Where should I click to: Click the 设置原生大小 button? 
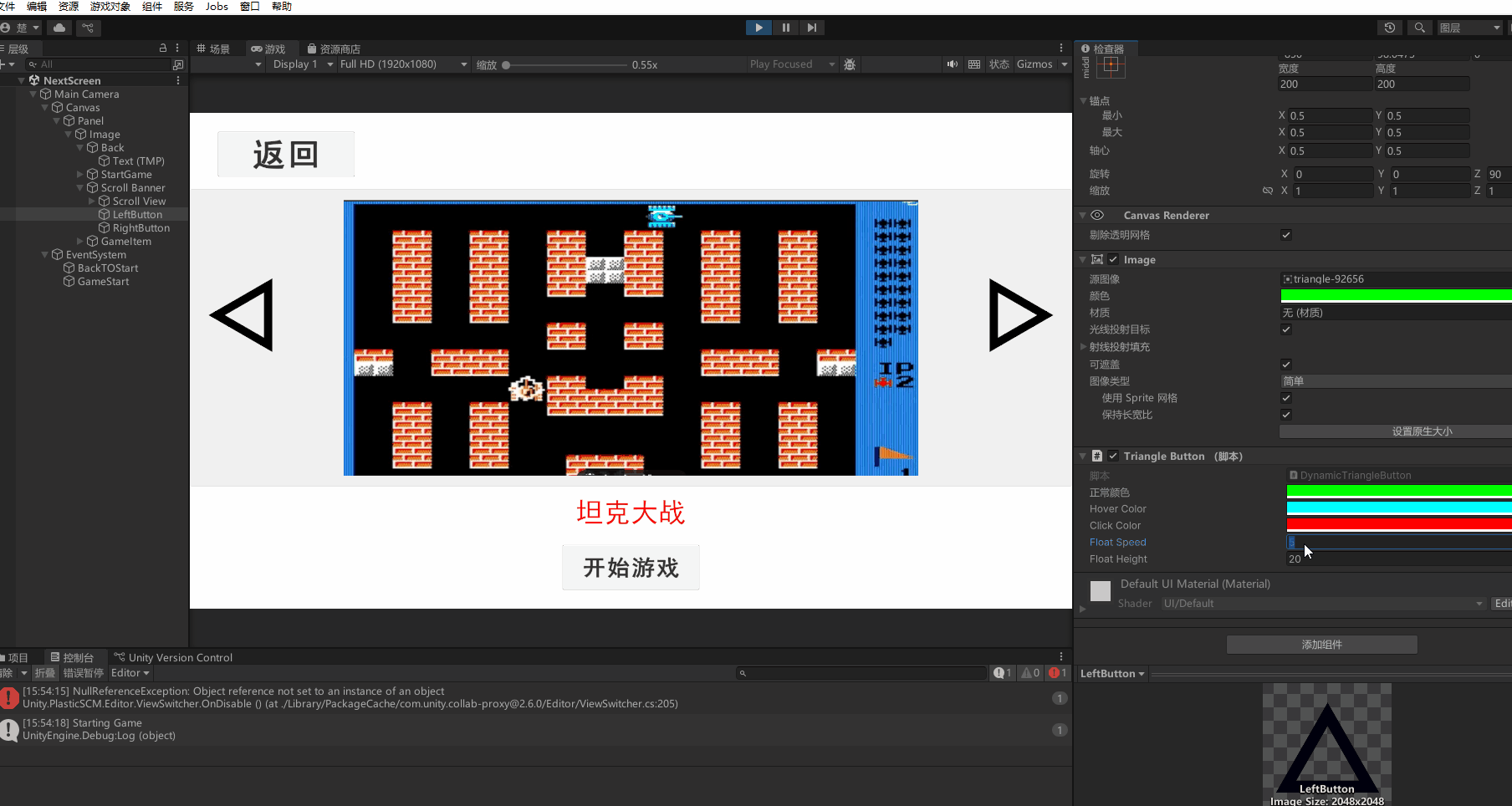point(1396,431)
